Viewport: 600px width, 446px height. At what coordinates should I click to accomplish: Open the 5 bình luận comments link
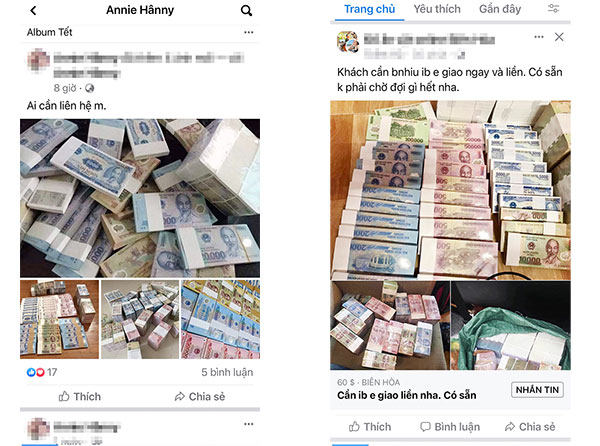[227, 372]
